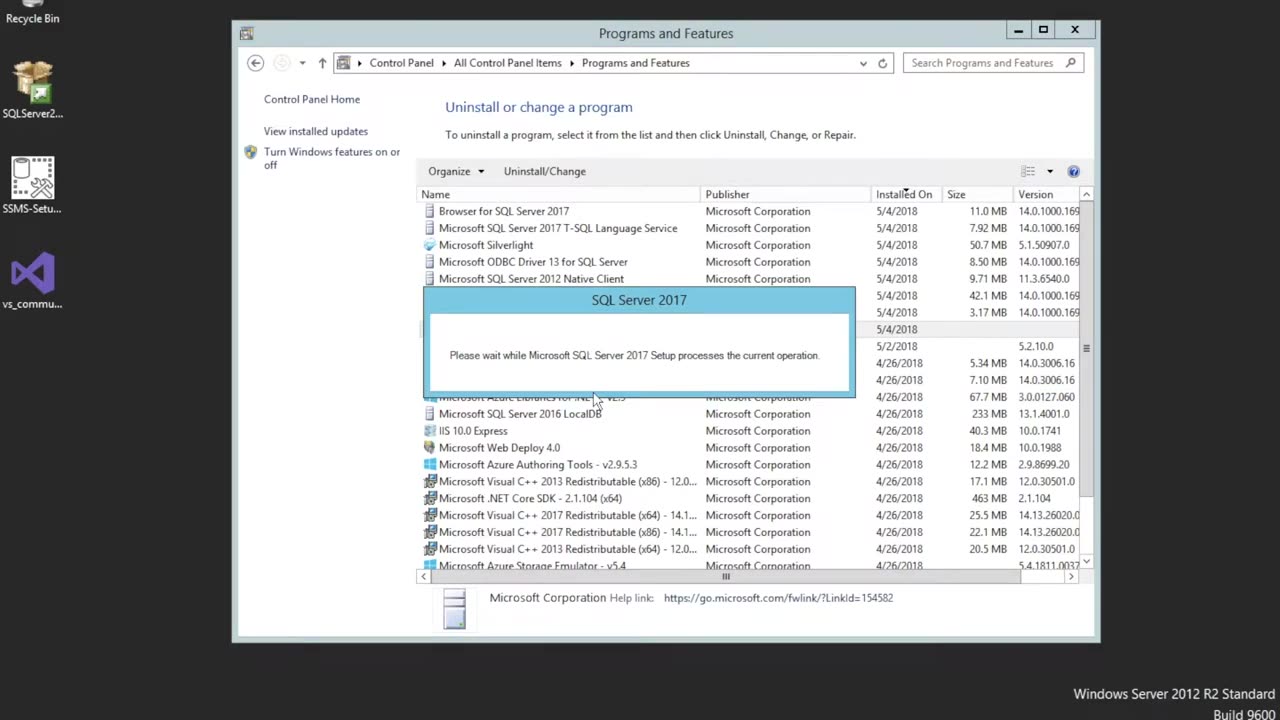Click the scroll right arrow of list
The height and width of the screenshot is (720, 1280).
click(x=1071, y=576)
